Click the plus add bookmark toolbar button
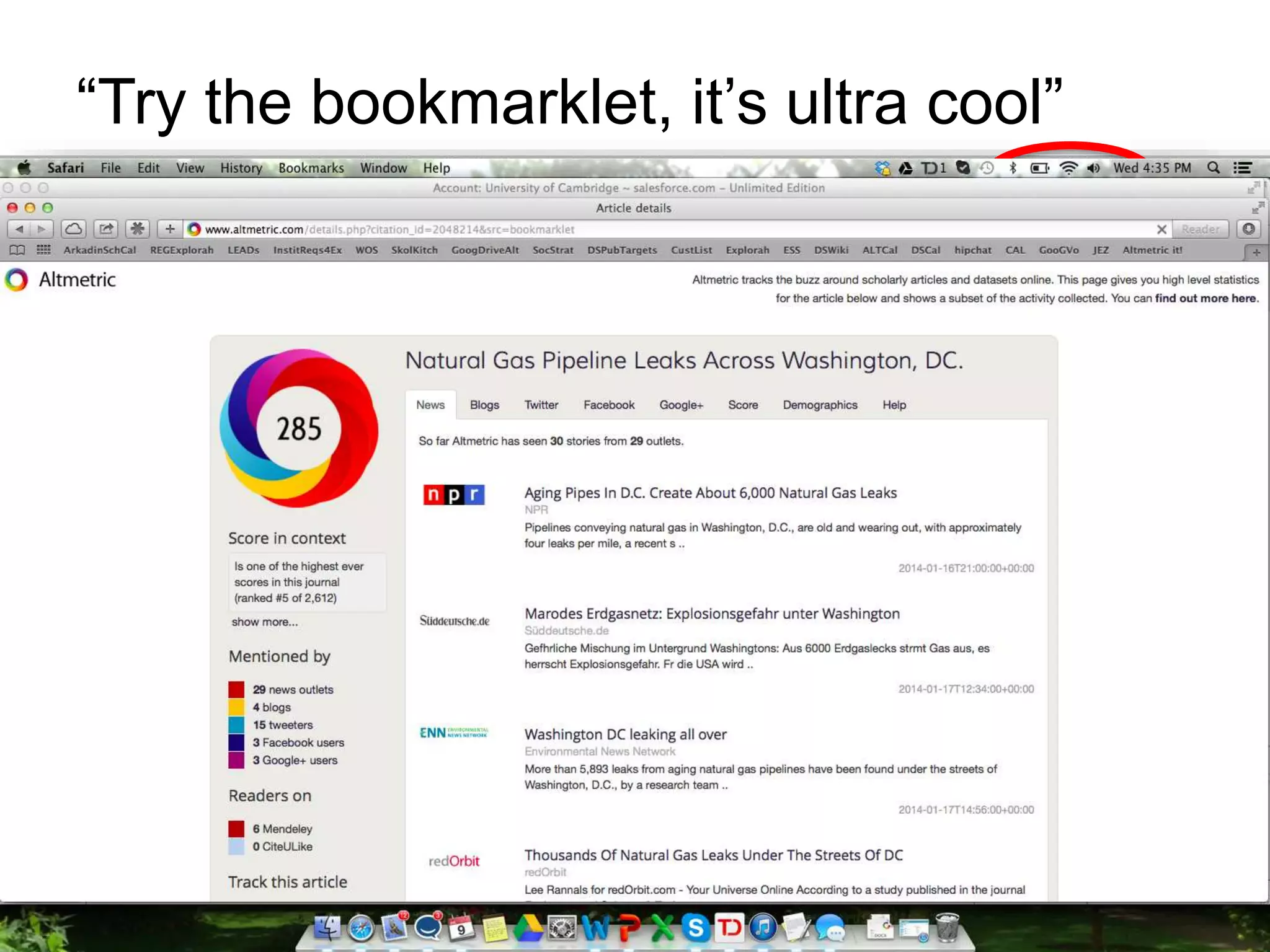The width and height of the screenshot is (1270, 952). pyautogui.click(x=169, y=229)
